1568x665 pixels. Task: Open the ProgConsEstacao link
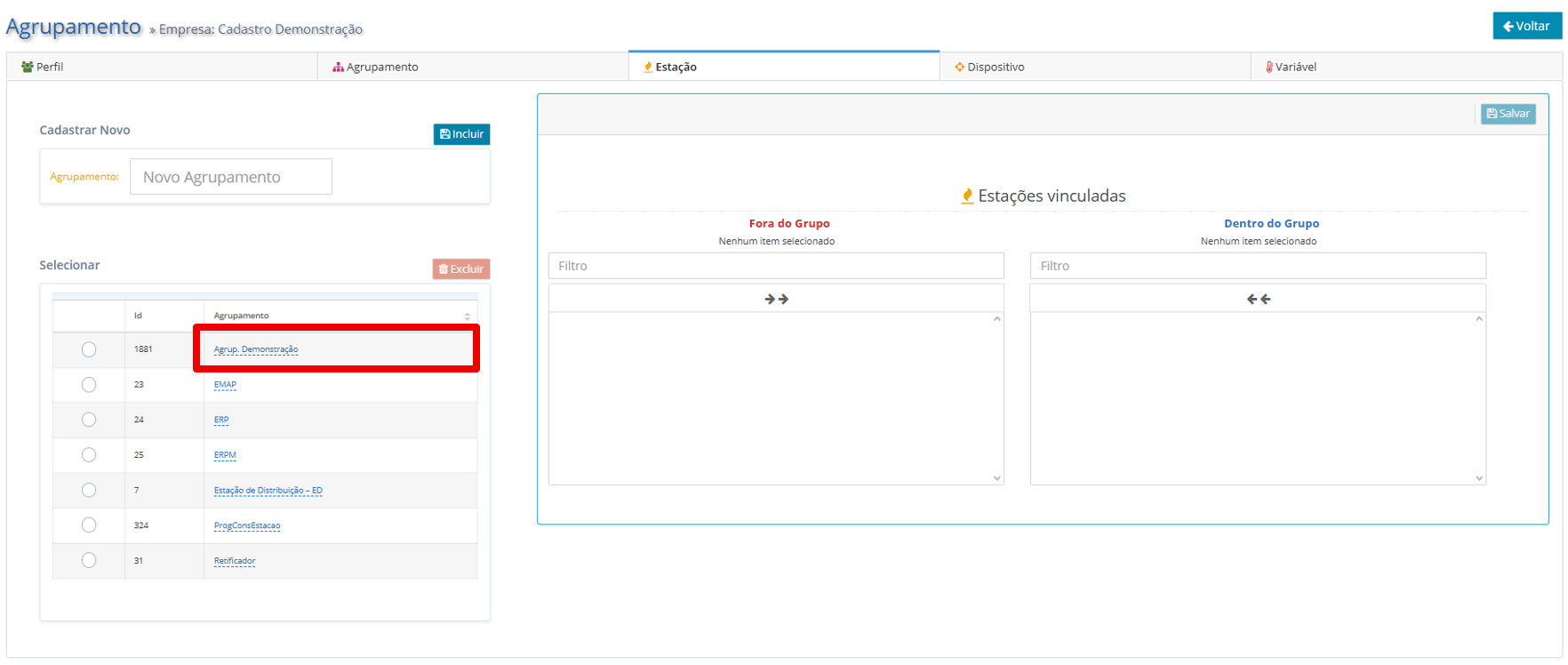pyautogui.click(x=247, y=525)
